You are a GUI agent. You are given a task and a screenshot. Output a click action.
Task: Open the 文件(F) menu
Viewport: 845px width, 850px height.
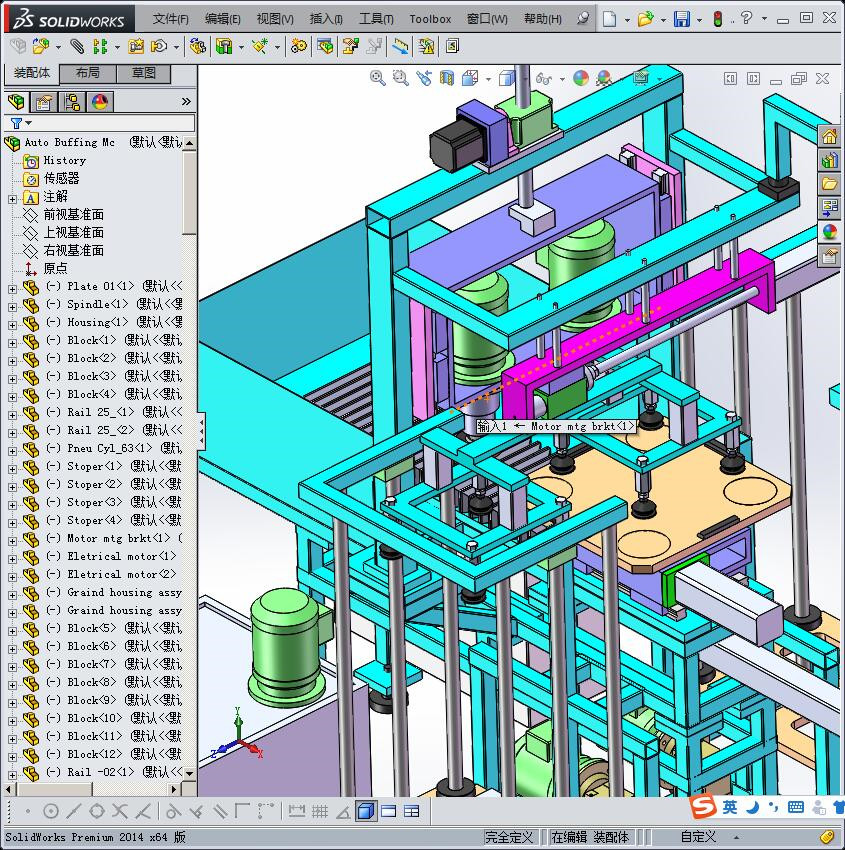coord(170,19)
